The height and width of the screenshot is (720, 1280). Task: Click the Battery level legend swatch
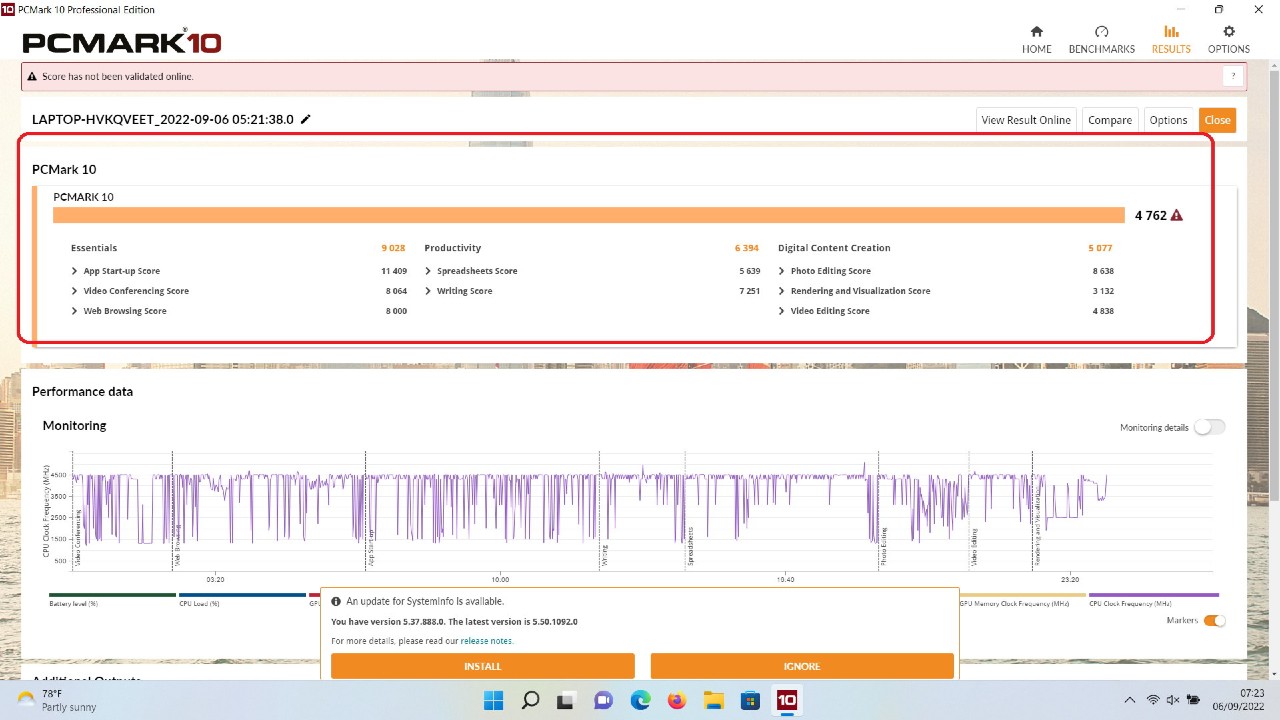tap(112, 595)
